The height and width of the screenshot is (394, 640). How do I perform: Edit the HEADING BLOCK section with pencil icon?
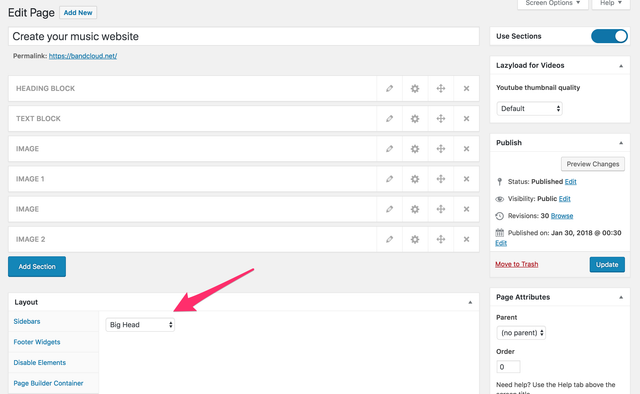[x=389, y=89]
